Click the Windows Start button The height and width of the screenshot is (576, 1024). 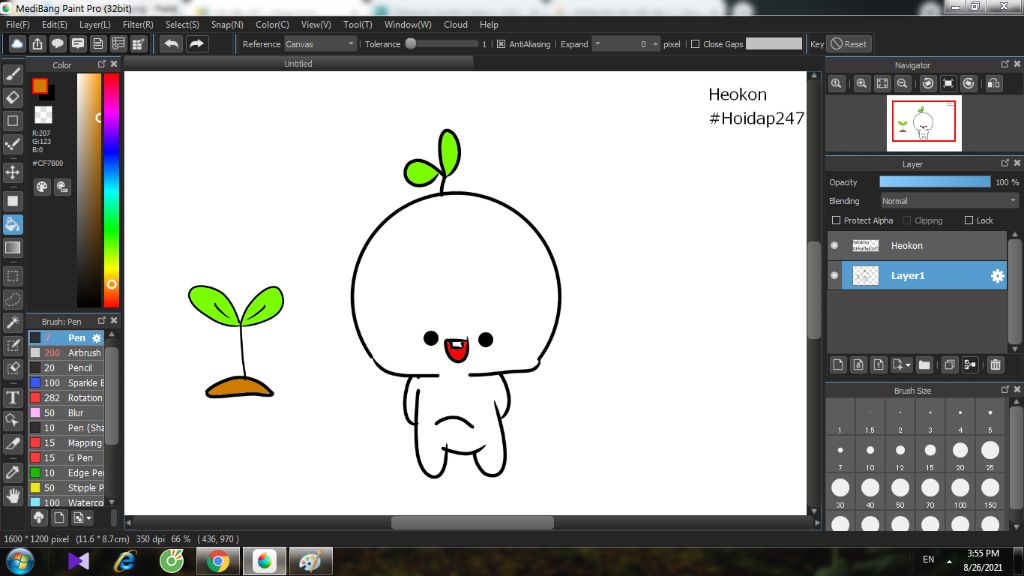click(x=19, y=562)
